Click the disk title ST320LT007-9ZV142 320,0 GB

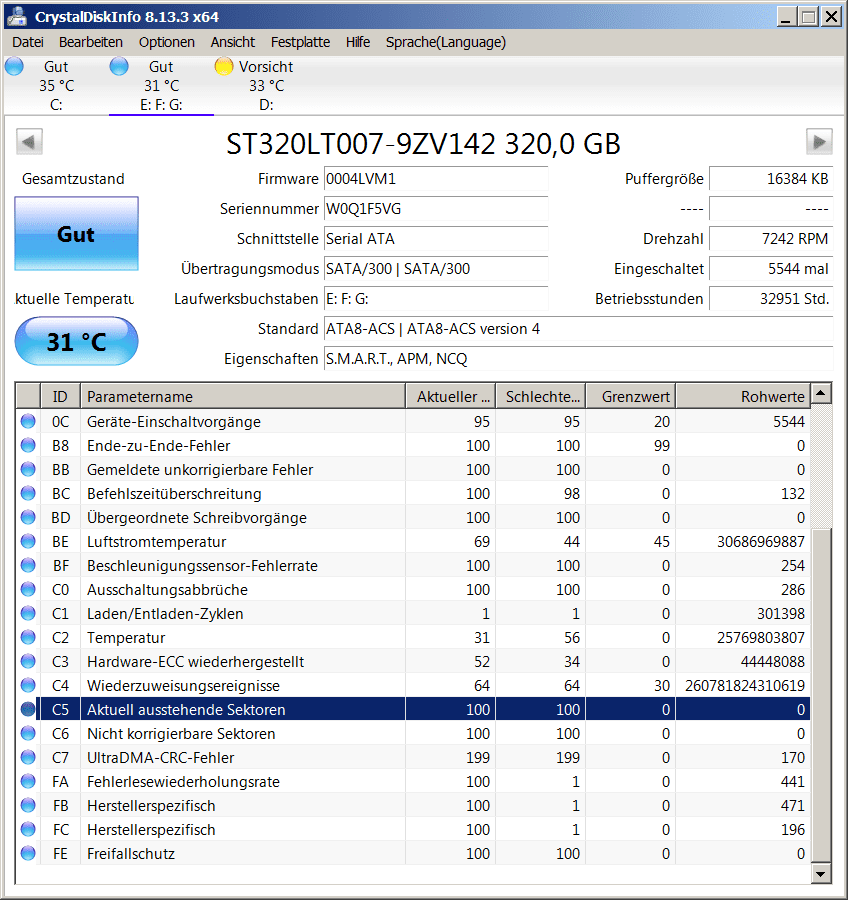point(423,143)
